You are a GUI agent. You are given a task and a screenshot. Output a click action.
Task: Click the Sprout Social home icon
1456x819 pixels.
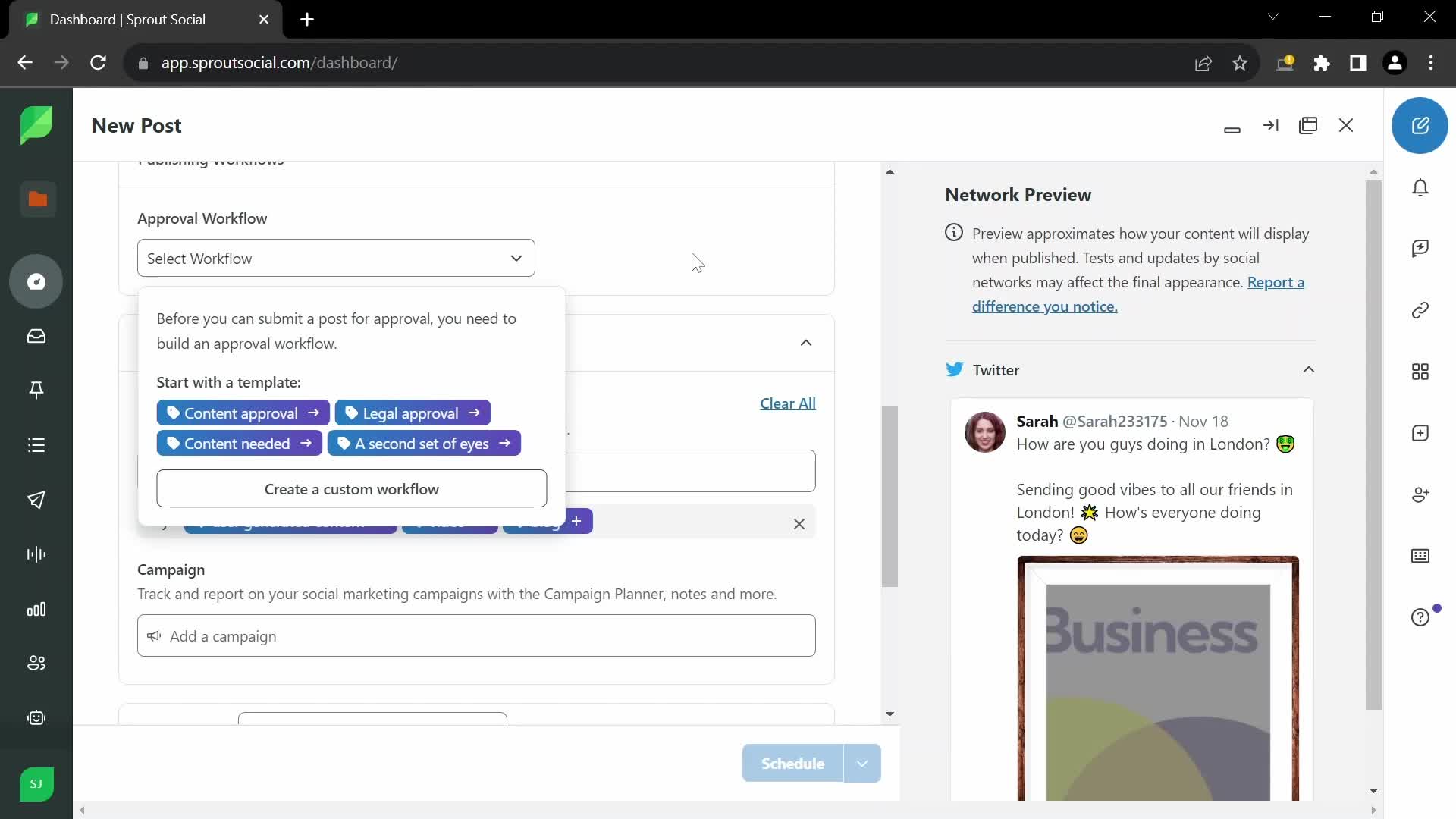click(36, 124)
